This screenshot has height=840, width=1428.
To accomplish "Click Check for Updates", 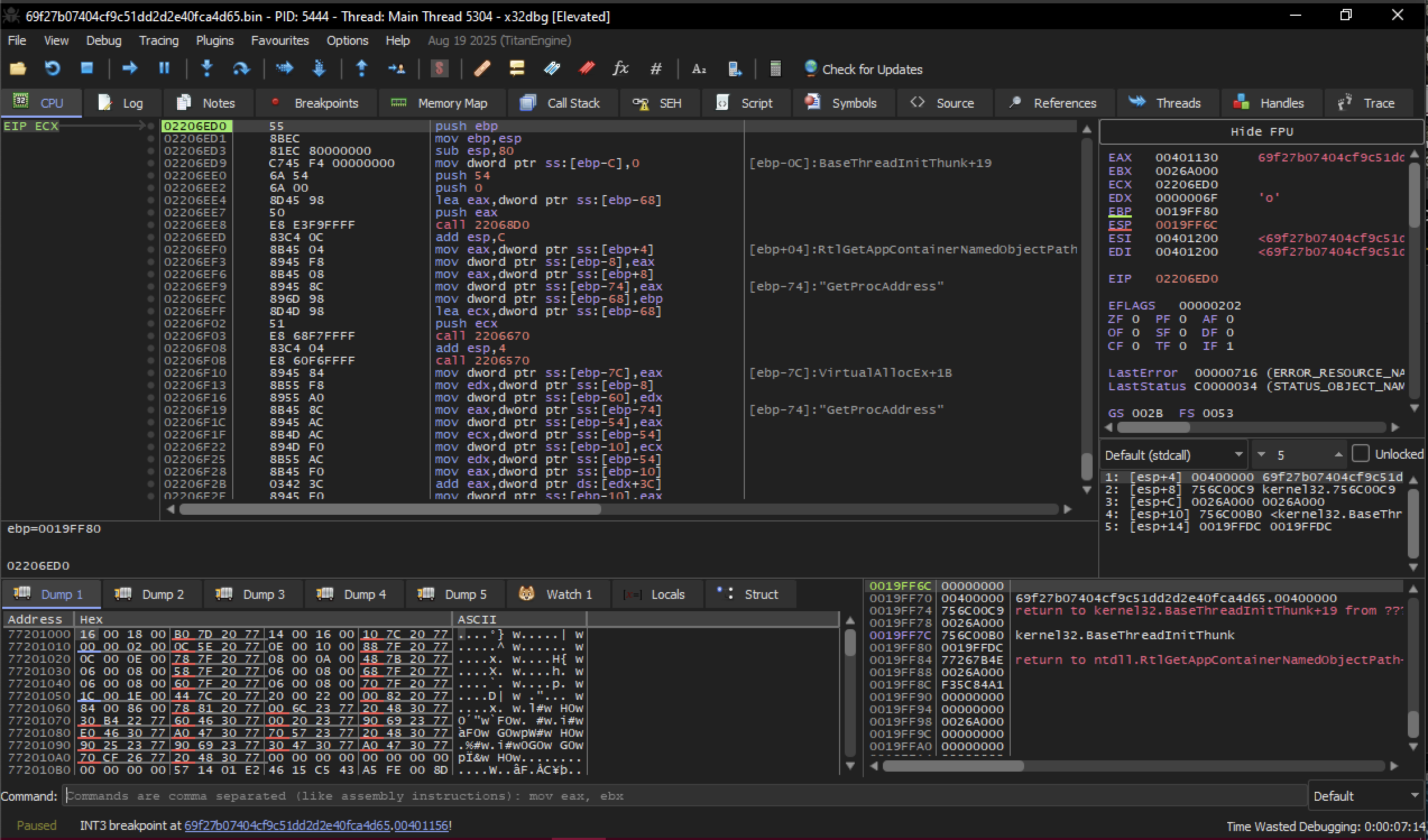I will click(863, 69).
